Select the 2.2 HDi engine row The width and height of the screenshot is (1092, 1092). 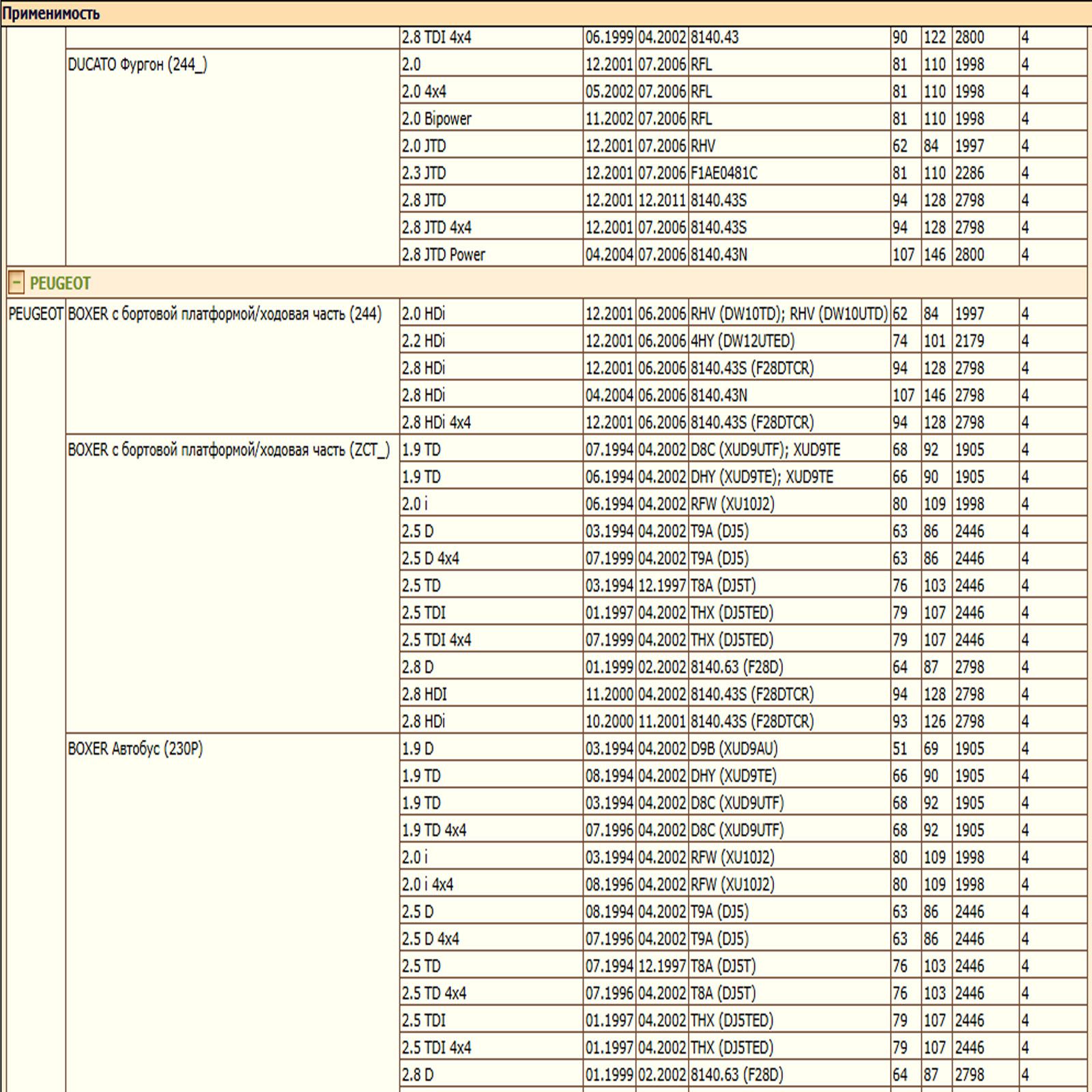[x=743, y=341]
